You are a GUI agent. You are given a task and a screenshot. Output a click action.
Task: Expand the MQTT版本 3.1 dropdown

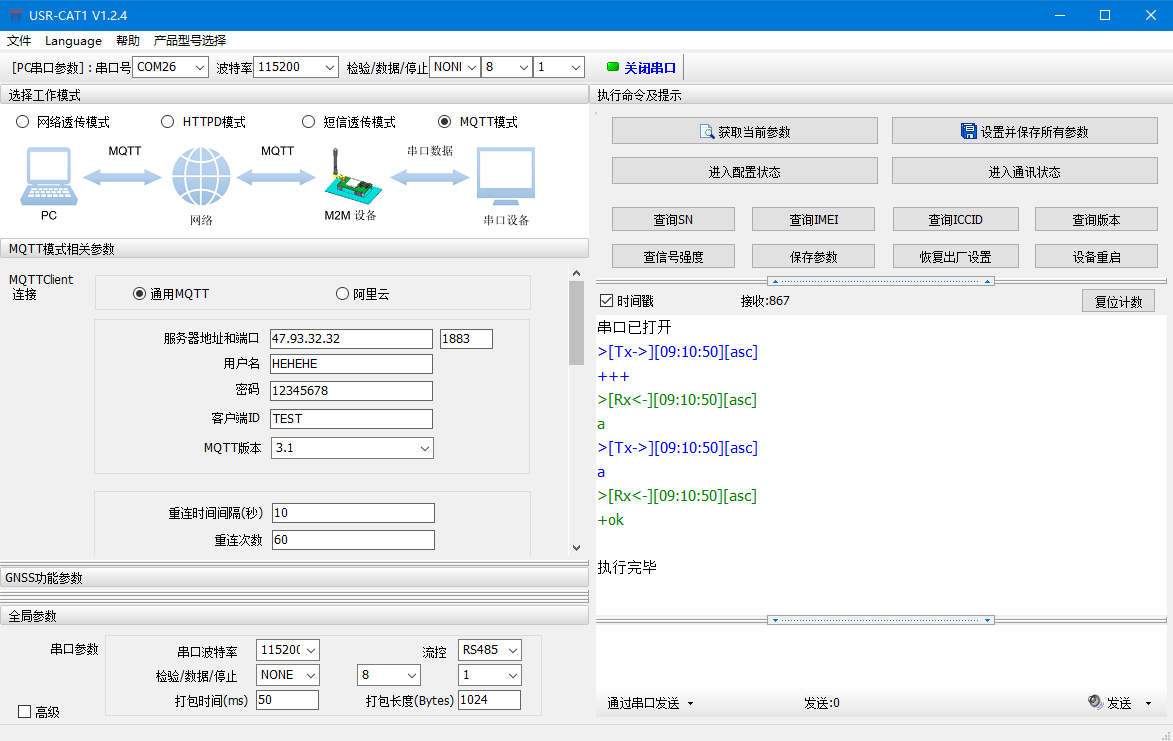tap(425, 448)
